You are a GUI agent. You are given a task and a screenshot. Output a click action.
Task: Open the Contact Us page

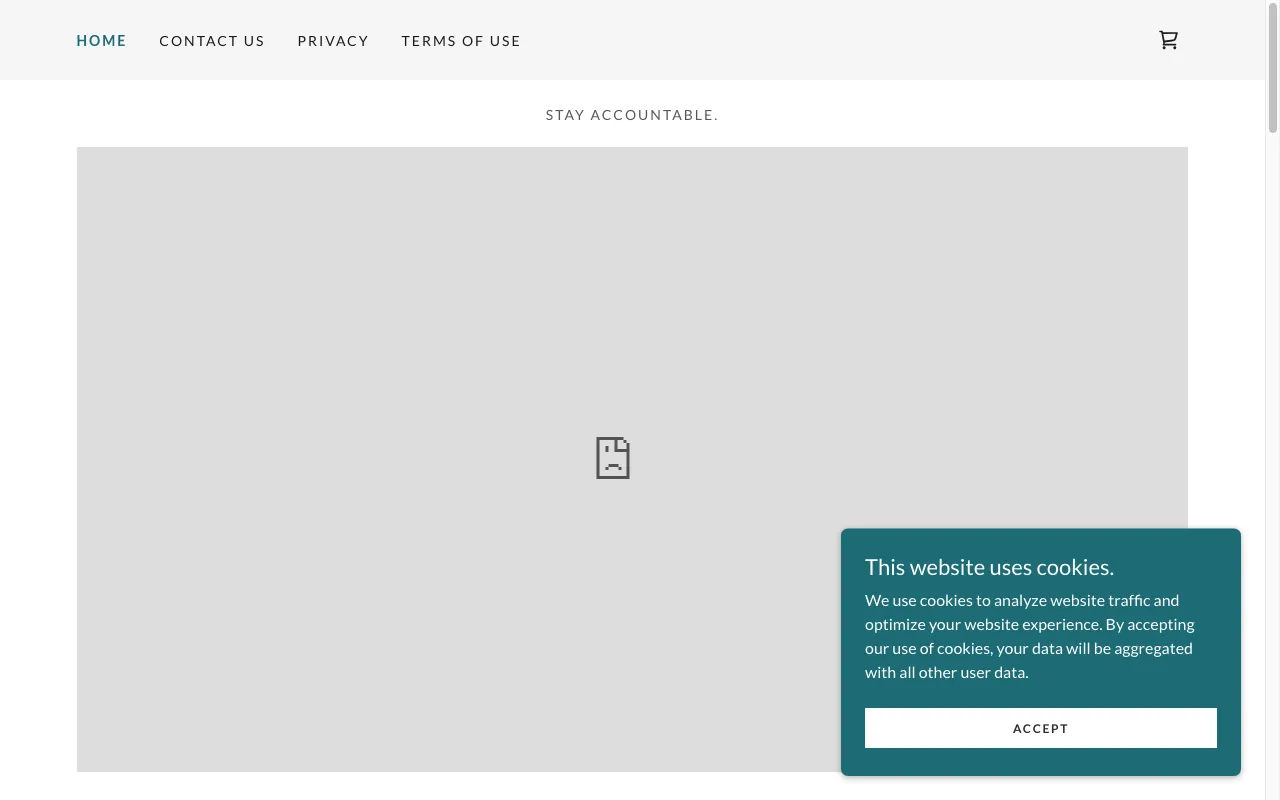pyautogui.click(x=212, y=41)
